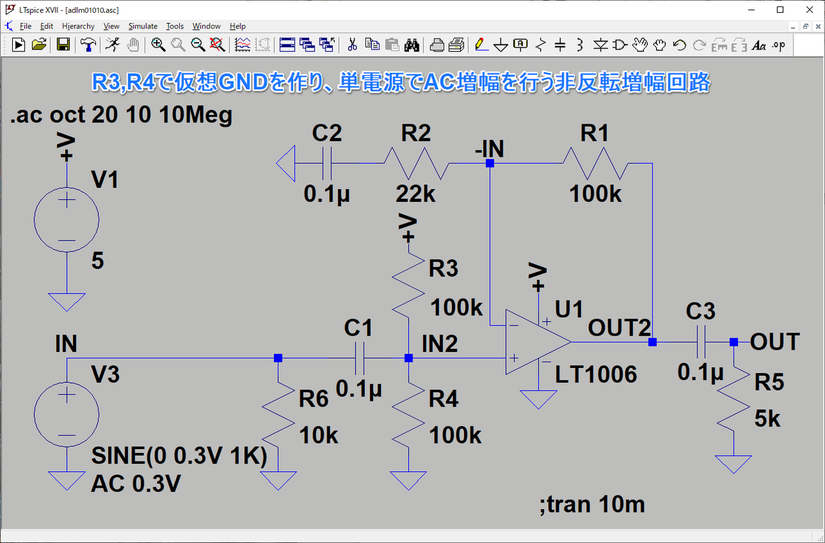Viewport: 825px width, 543px height.
Task: Click the R2 22k value
Action: [x=416, y=194]
